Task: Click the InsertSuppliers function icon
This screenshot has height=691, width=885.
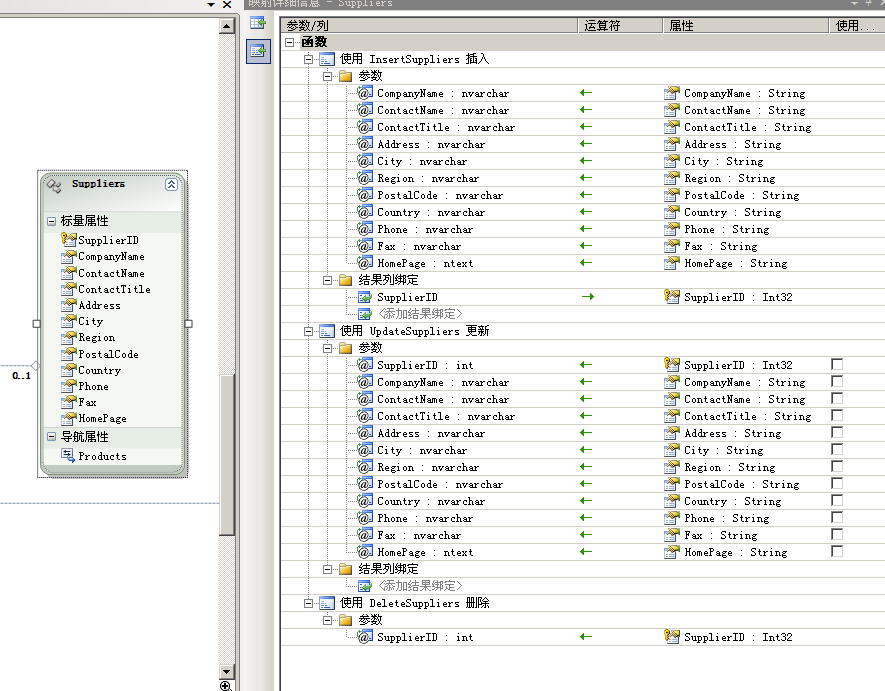Action: coord(327,59)
